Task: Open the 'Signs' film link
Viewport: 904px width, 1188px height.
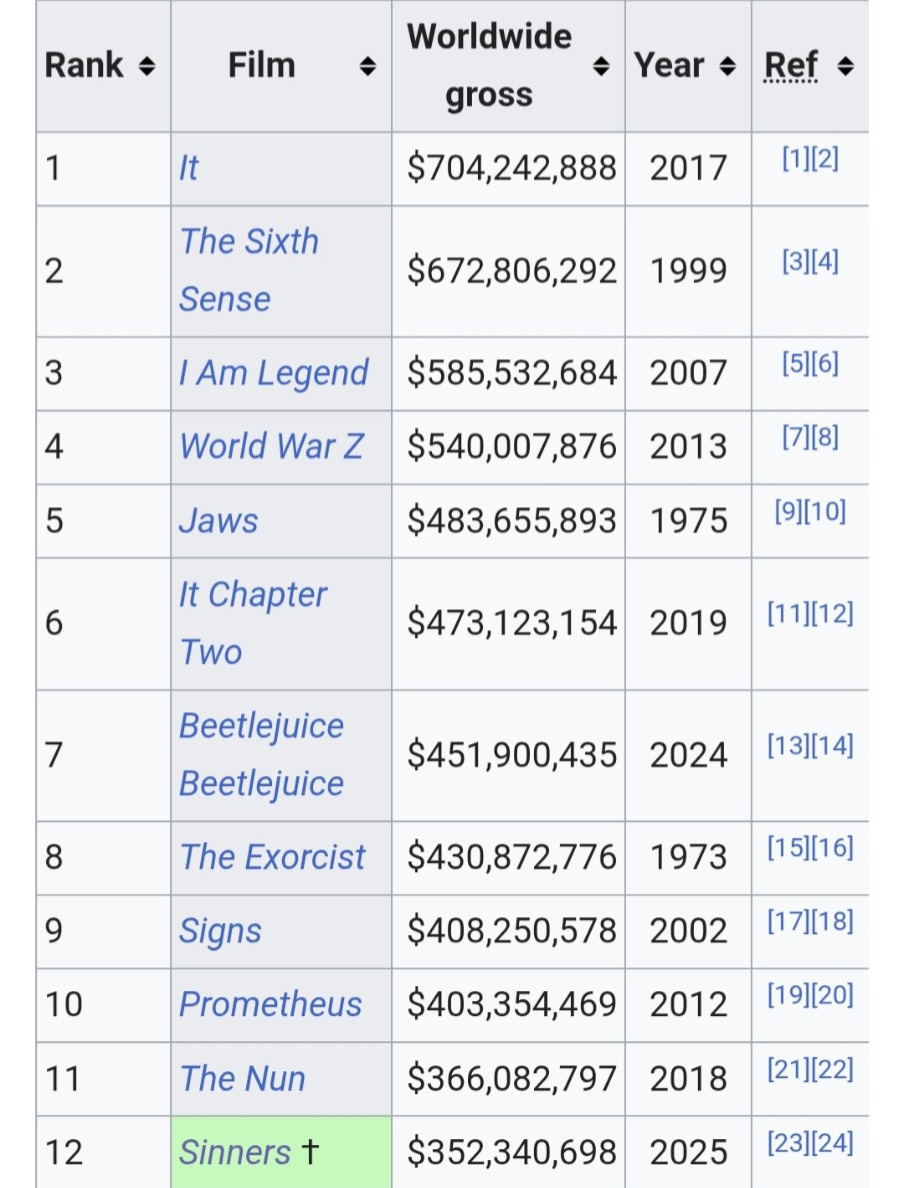Action: tap(220, 931)
